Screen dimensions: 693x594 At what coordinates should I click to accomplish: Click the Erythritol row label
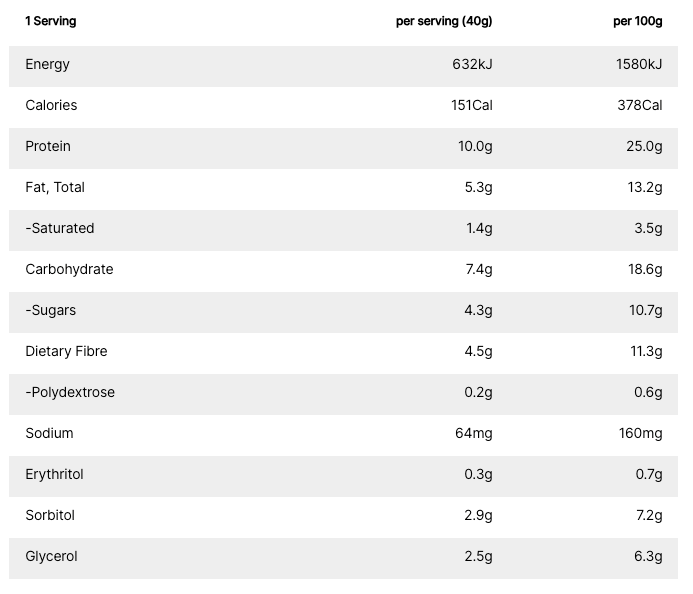[x=54, y=474]
